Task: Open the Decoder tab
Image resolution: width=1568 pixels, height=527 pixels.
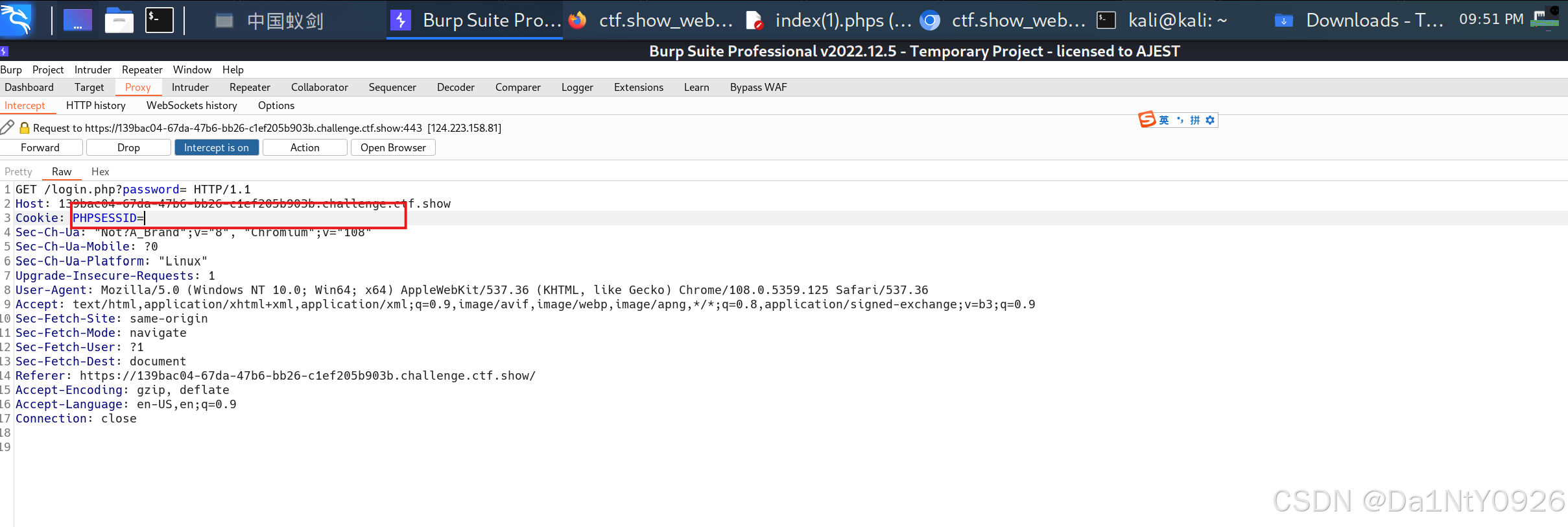Action: 456,87
